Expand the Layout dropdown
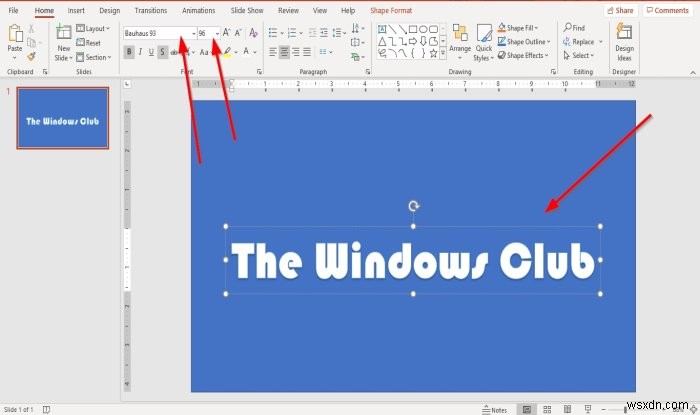700x415 pixels. point(93,29)
